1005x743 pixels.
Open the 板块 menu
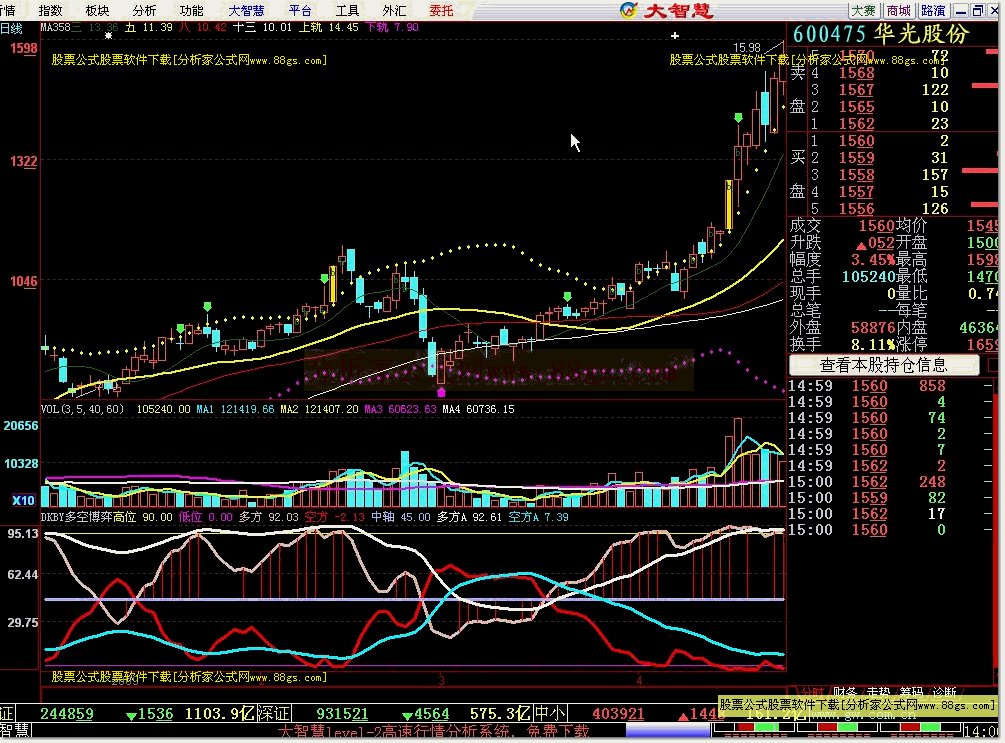97,10
